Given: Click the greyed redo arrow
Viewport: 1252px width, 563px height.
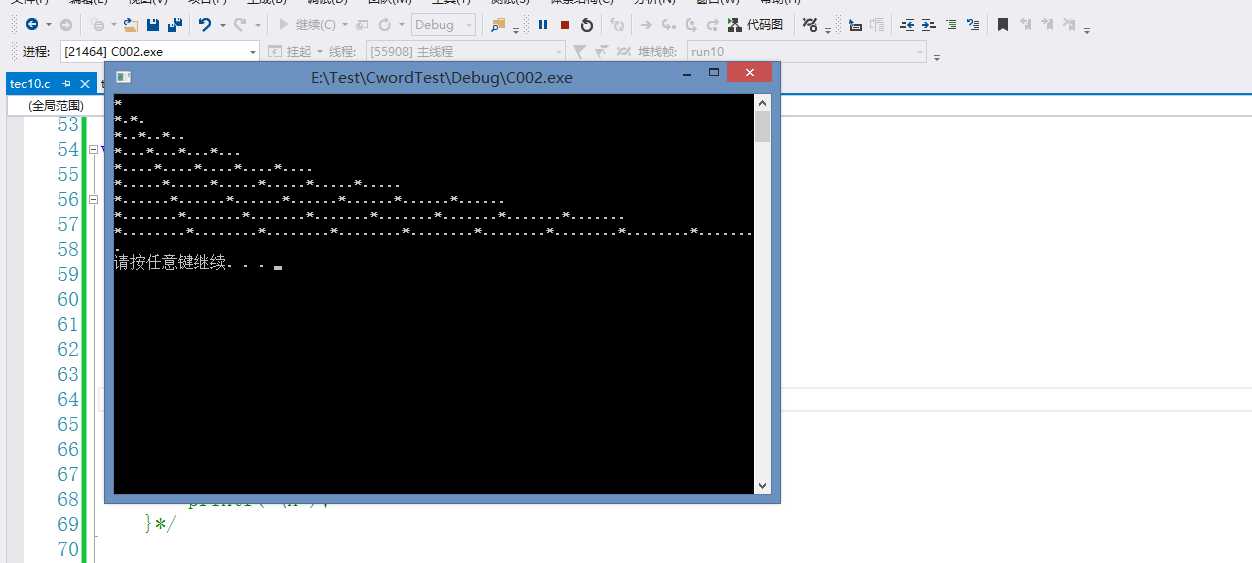Looking at the screenshot, I should (240, 24).
